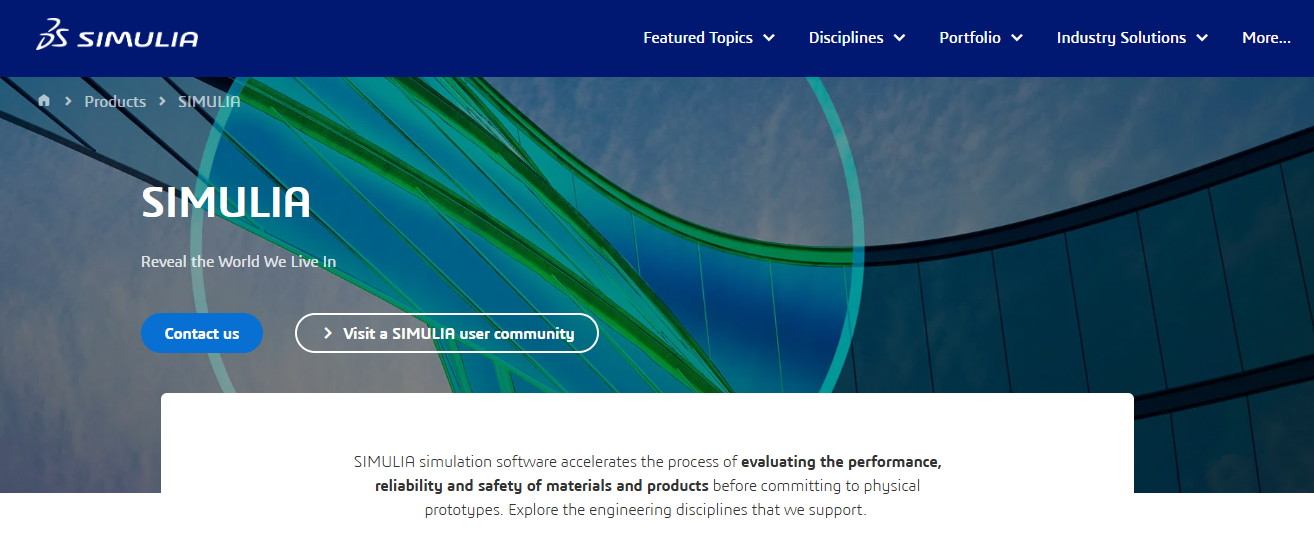This screenshot has width=1314, height=545.
Task: Click the blue Contact us button
Action: pyautogui.click(x=202, y=333)
